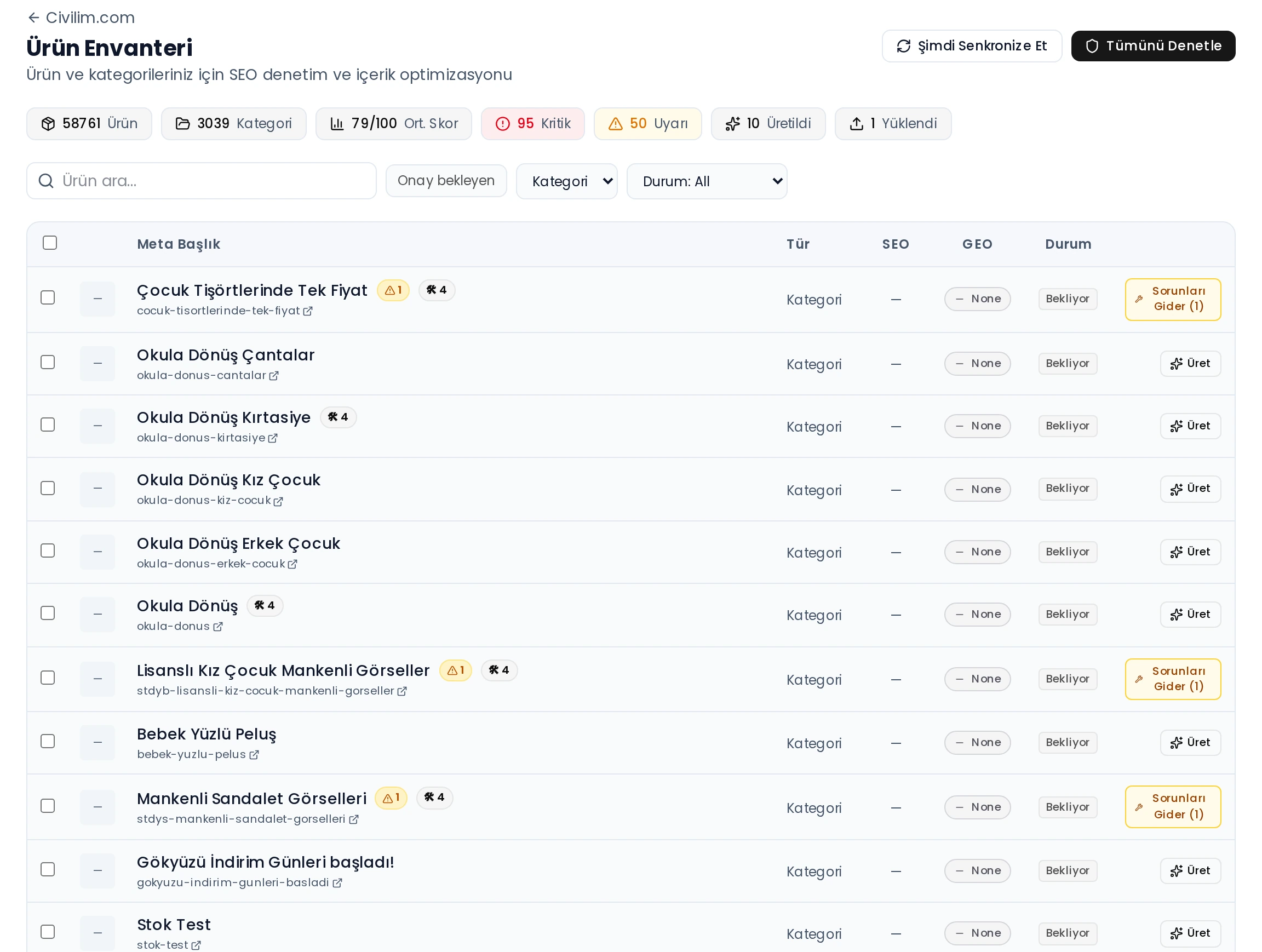The image size is (1262, 952).
Task: Click warning badge on Lisanslı Kız Çocuk Mankenli Görseller
Action: coord(455,671)
